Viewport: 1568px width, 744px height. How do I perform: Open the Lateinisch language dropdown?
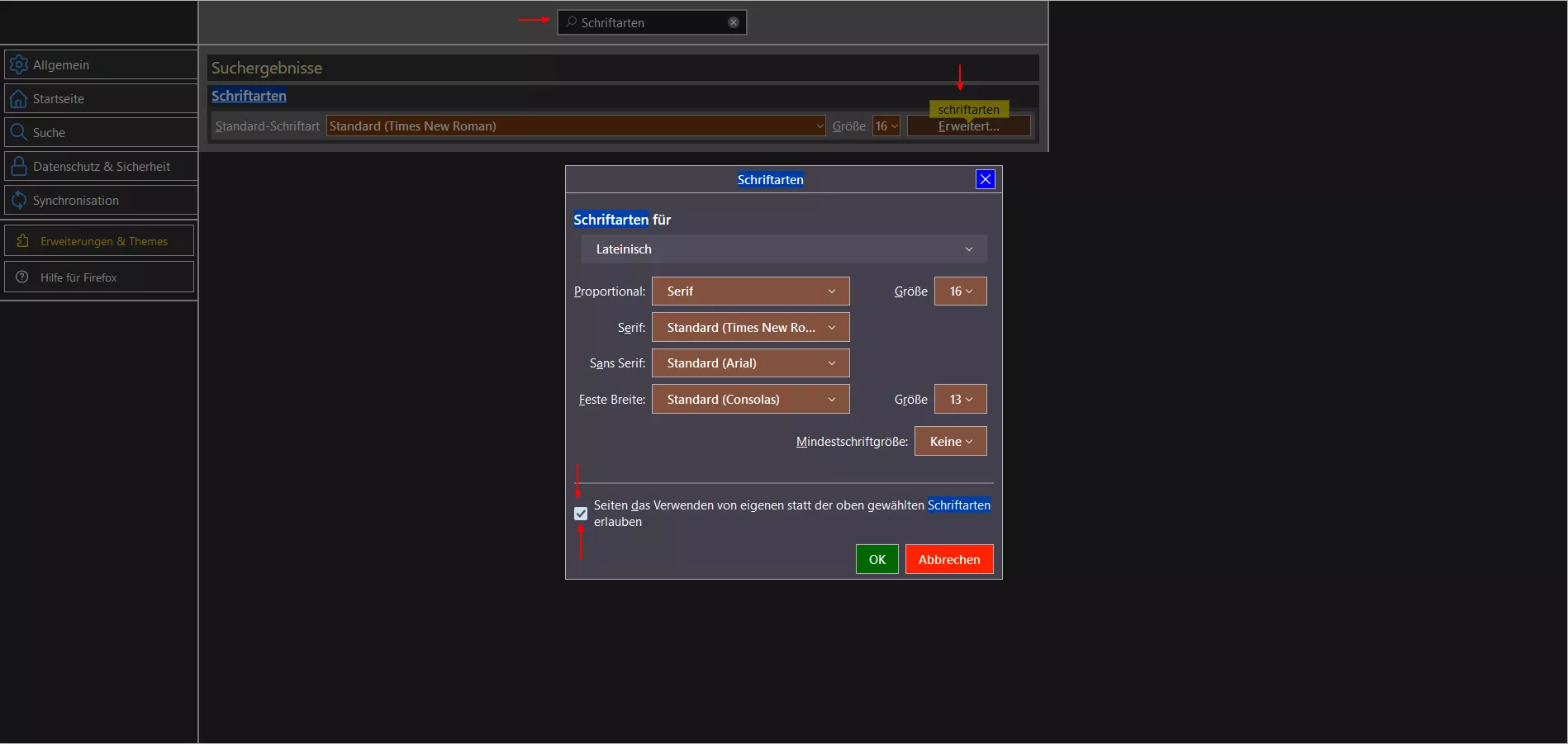[783, 249]
